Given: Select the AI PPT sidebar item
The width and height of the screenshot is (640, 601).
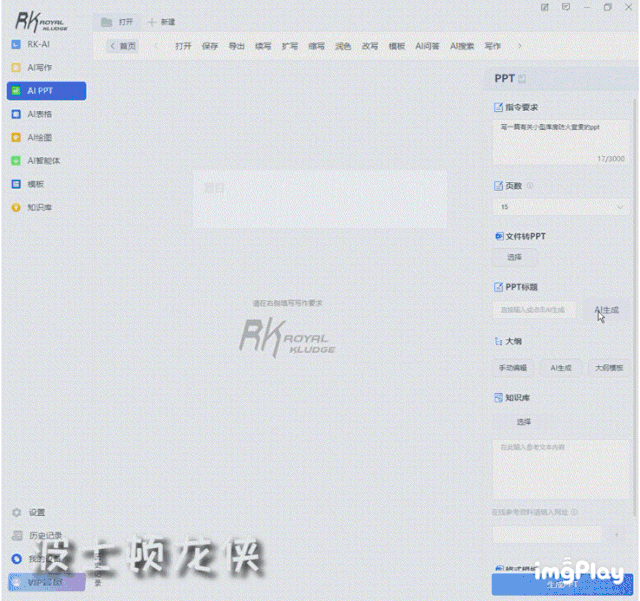Looking at the screenshot, I should coord(46,91).
